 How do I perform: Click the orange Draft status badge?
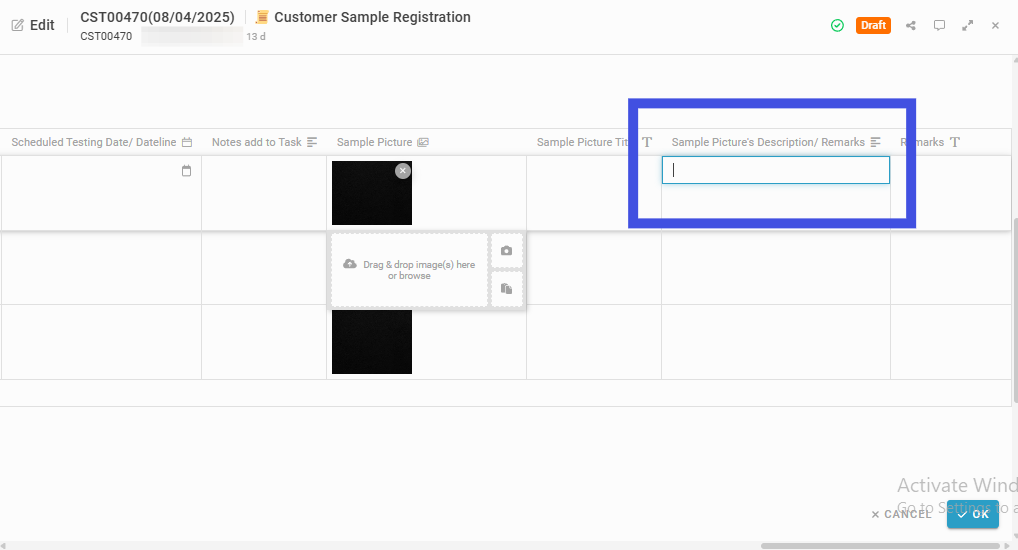[x=873, y=25]
